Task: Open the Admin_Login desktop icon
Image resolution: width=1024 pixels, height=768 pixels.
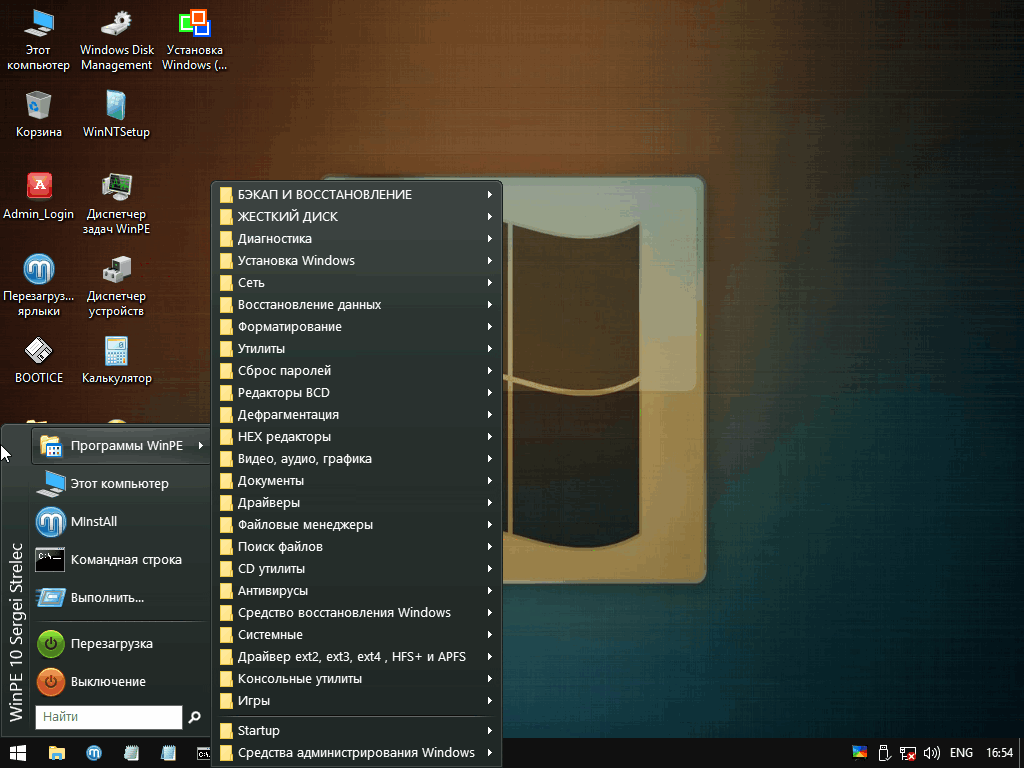Action: tap(39, 196)
